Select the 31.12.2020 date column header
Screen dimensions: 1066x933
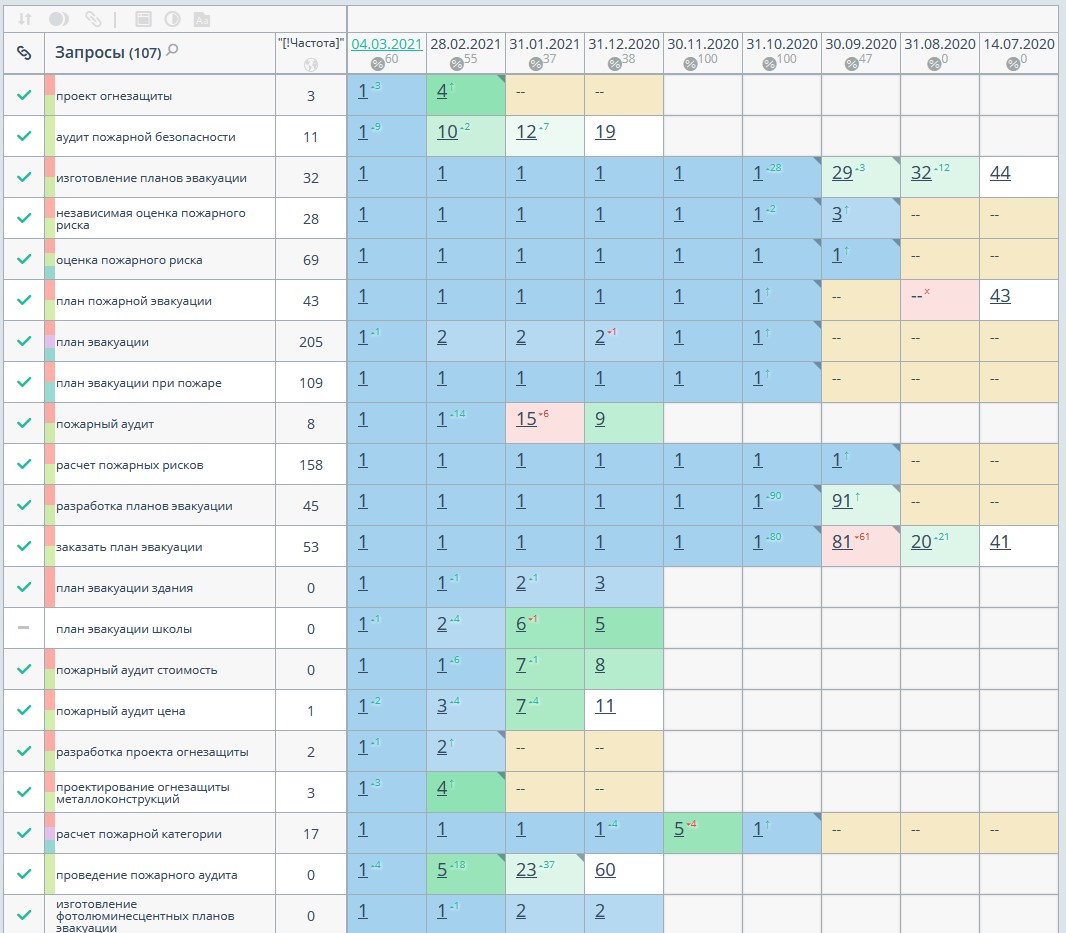click(623, 44)
